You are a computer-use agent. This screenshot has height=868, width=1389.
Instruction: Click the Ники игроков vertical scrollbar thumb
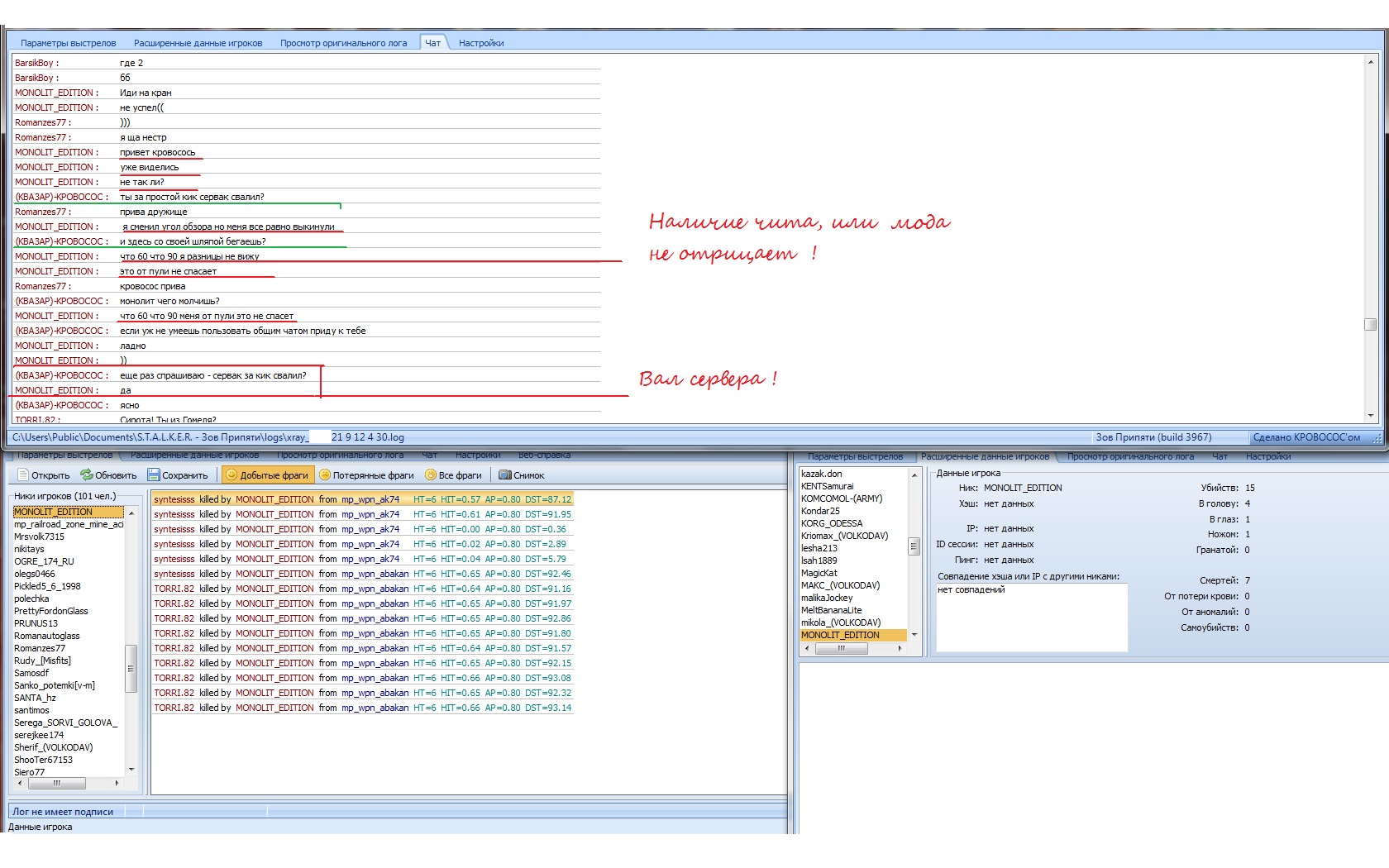point(131,668)
